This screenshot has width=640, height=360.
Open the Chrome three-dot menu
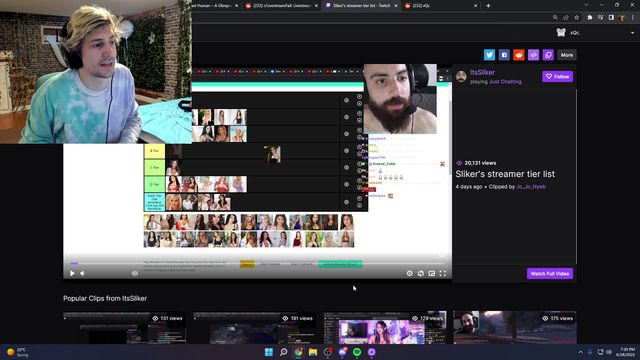633,18
